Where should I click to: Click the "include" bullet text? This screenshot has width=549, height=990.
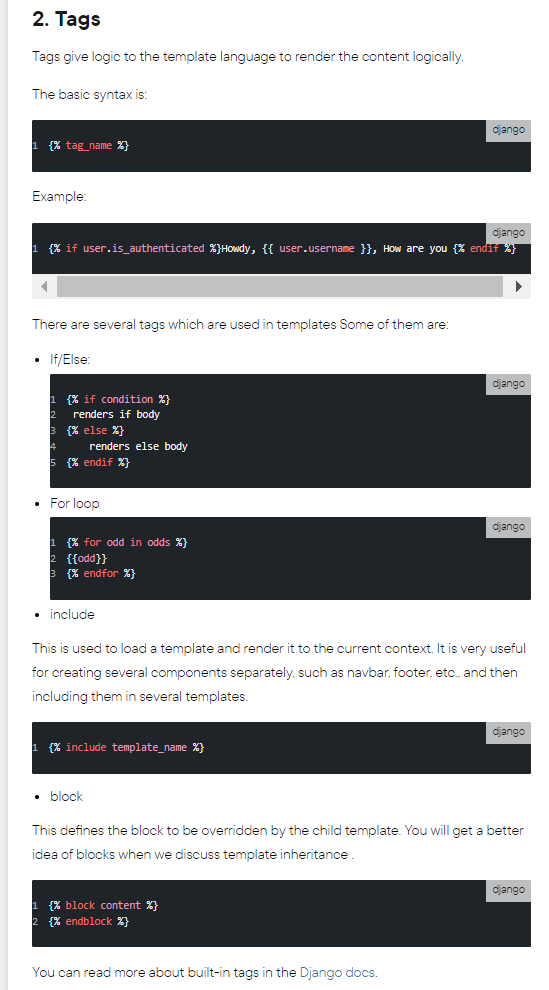(73, 614)
